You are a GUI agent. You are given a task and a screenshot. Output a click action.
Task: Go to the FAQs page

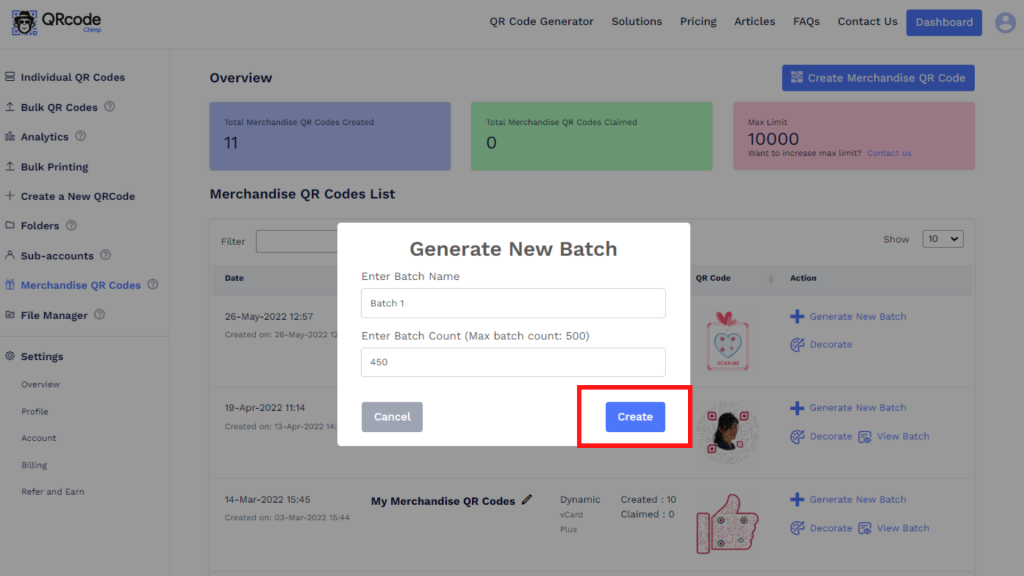point(806,21)
